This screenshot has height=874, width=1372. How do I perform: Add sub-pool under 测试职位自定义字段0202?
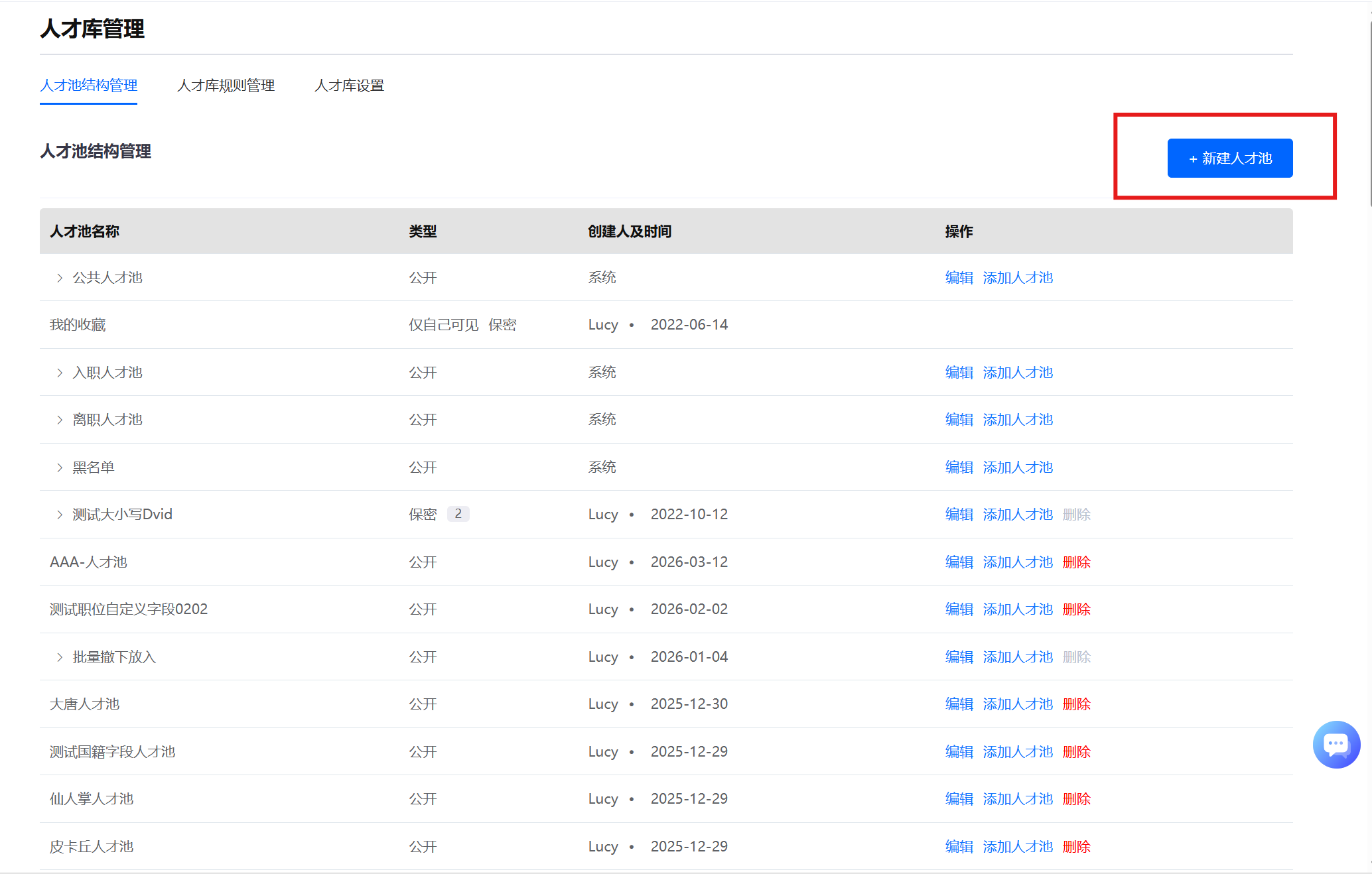pyautogui.click(x=1018, y=609)
